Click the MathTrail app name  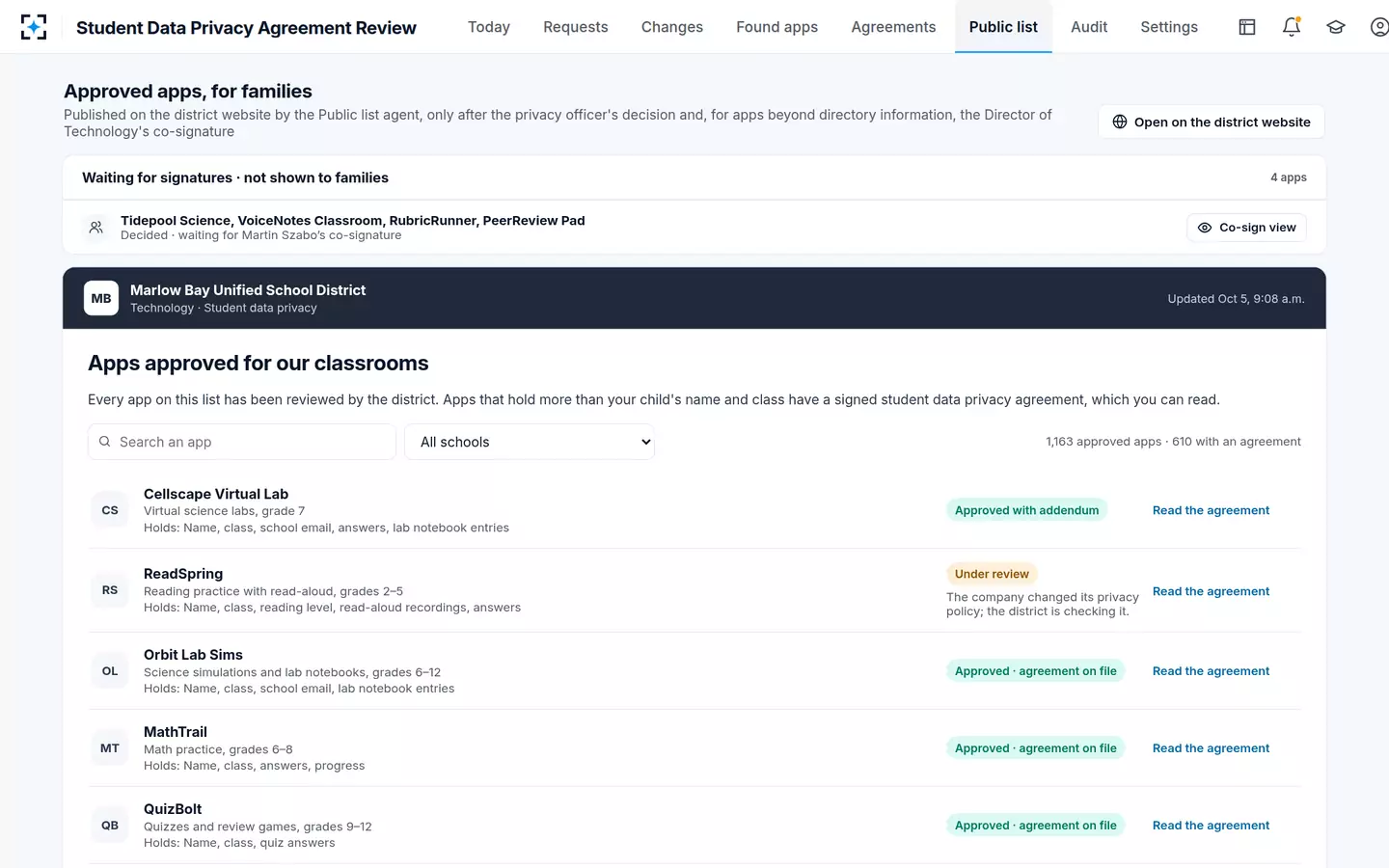point(176,732)
